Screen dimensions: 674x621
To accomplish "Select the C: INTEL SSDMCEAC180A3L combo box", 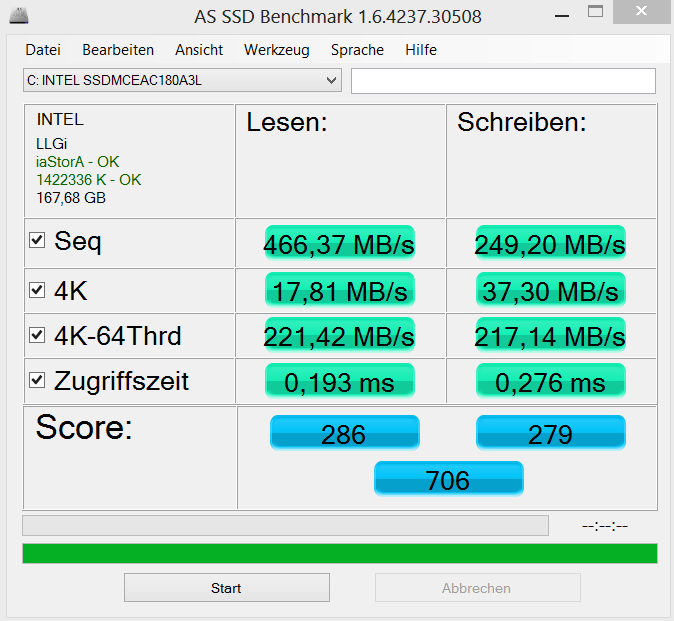I will 182,80.
